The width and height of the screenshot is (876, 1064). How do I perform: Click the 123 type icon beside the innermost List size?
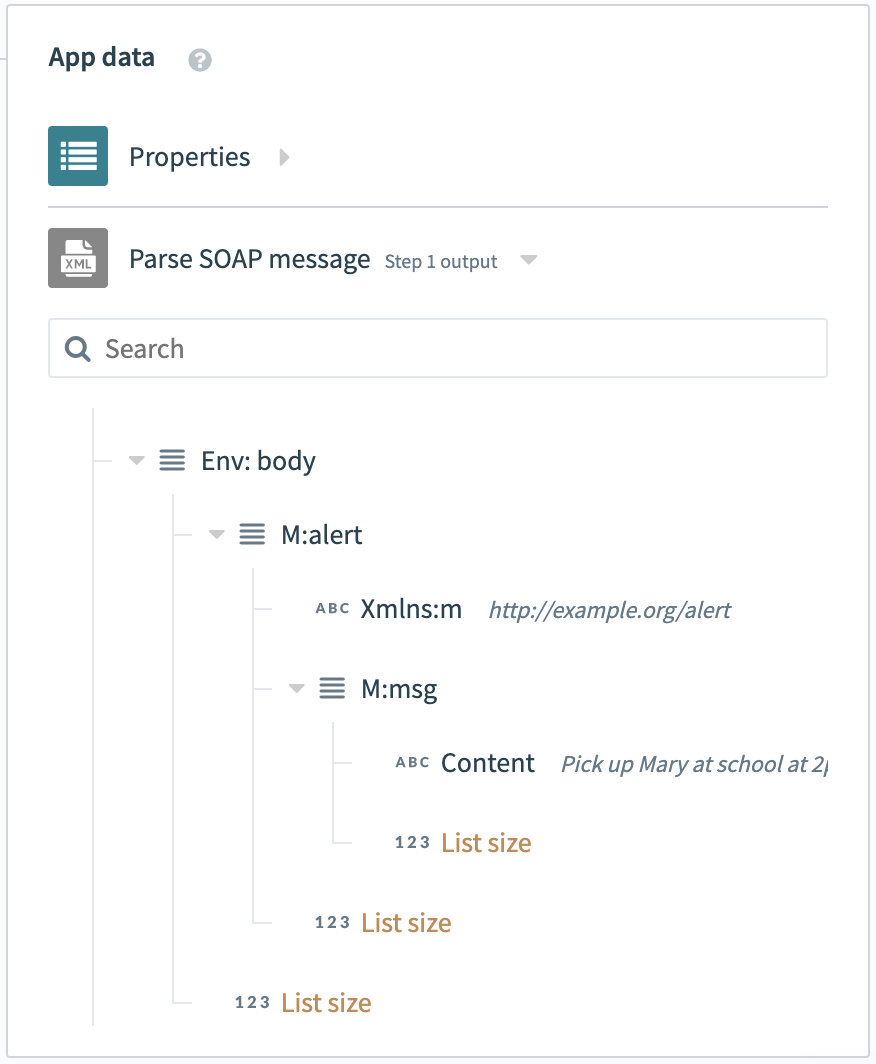click(412, 842)
